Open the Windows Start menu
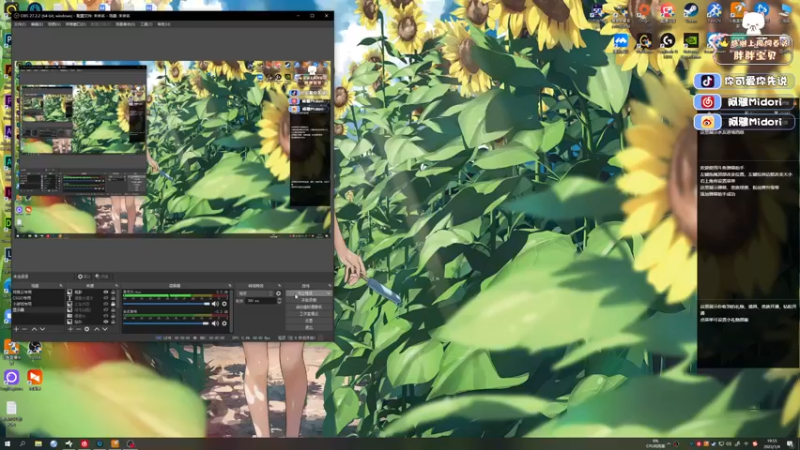 coord(7,444)
